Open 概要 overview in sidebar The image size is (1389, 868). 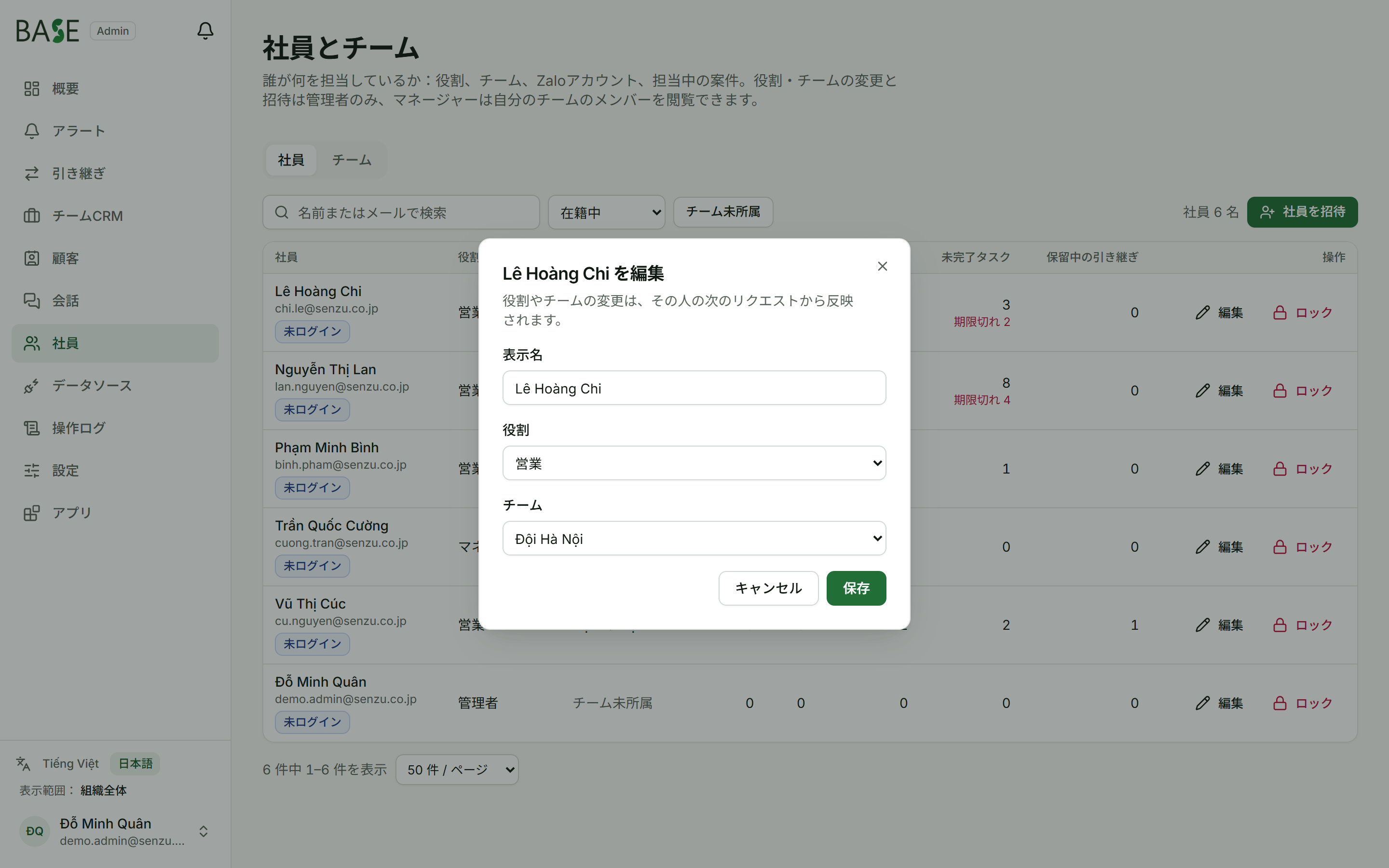[115, 88]
